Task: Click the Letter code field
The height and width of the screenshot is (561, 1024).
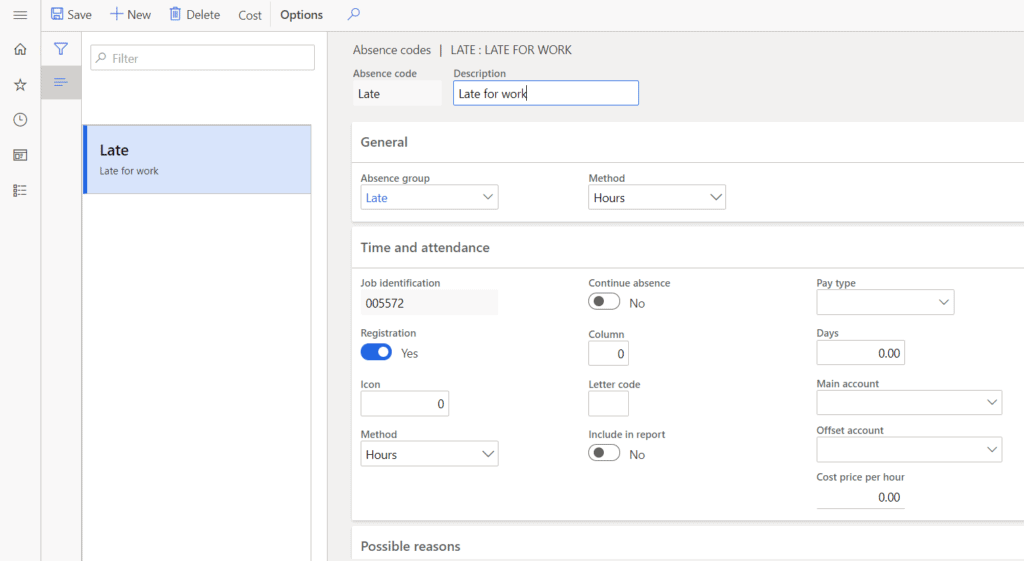Action: point(609,404)
